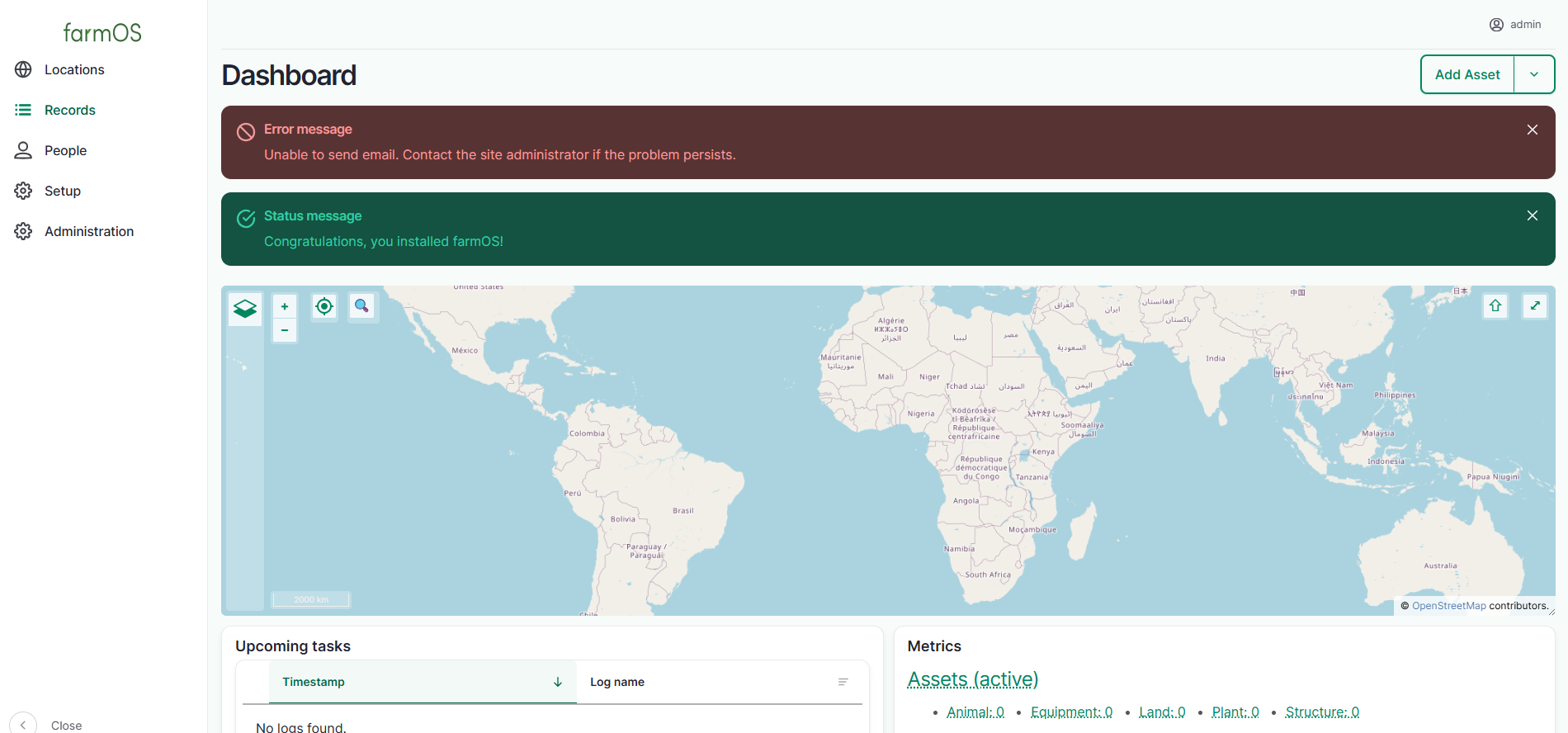Image resolution: width=1568 pixels, height=733 pixels.
Task: Open admin user account menu
Action: 1515,25
